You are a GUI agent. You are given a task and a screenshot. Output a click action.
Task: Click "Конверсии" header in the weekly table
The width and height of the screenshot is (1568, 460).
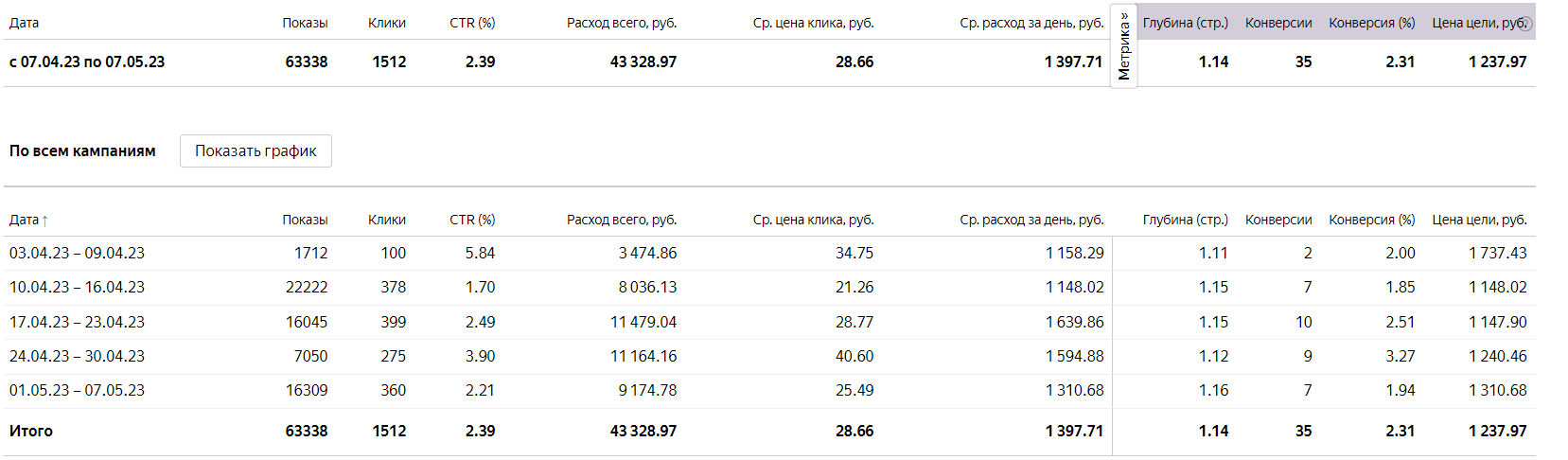[1278, 220]
